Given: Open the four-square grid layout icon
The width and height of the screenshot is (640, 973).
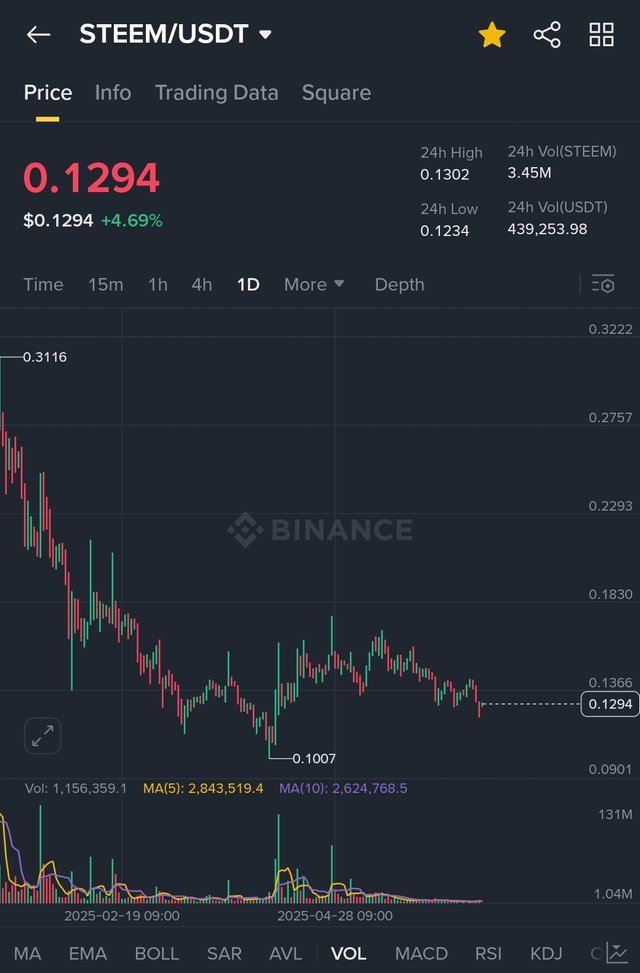Looking at the screenshot, I should tap(602, 35).
